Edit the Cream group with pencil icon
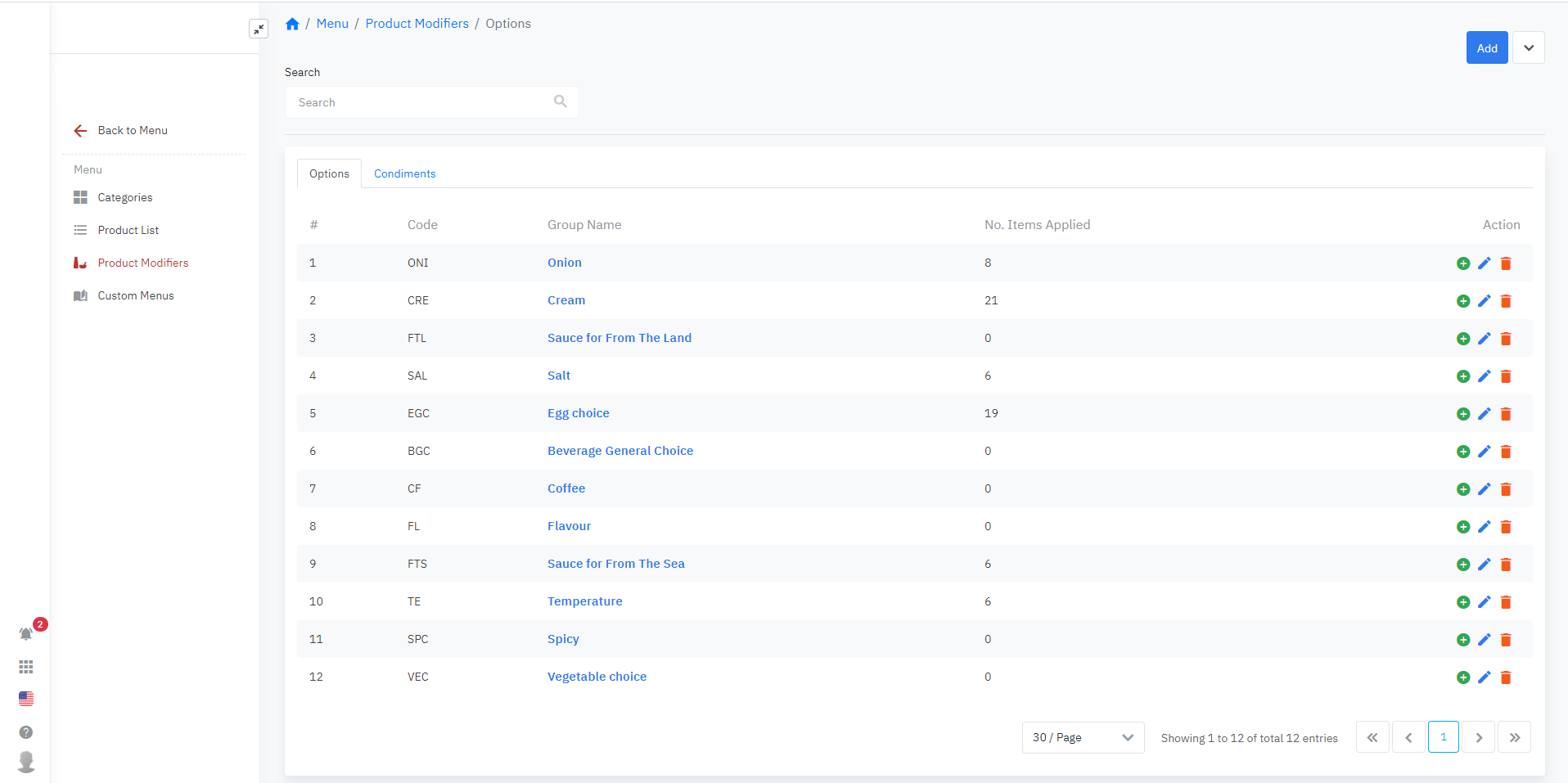 point(1485,301)
